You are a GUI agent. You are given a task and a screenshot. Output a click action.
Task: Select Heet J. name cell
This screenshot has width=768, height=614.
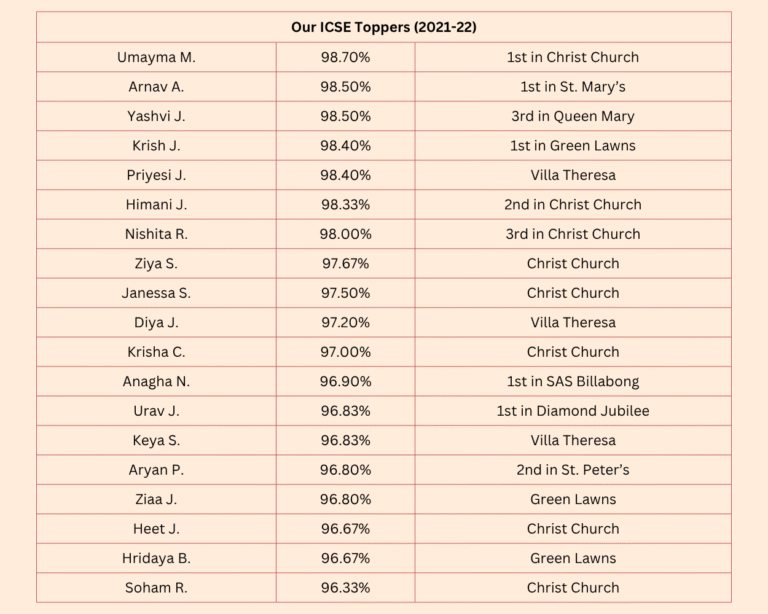point(156,529)
